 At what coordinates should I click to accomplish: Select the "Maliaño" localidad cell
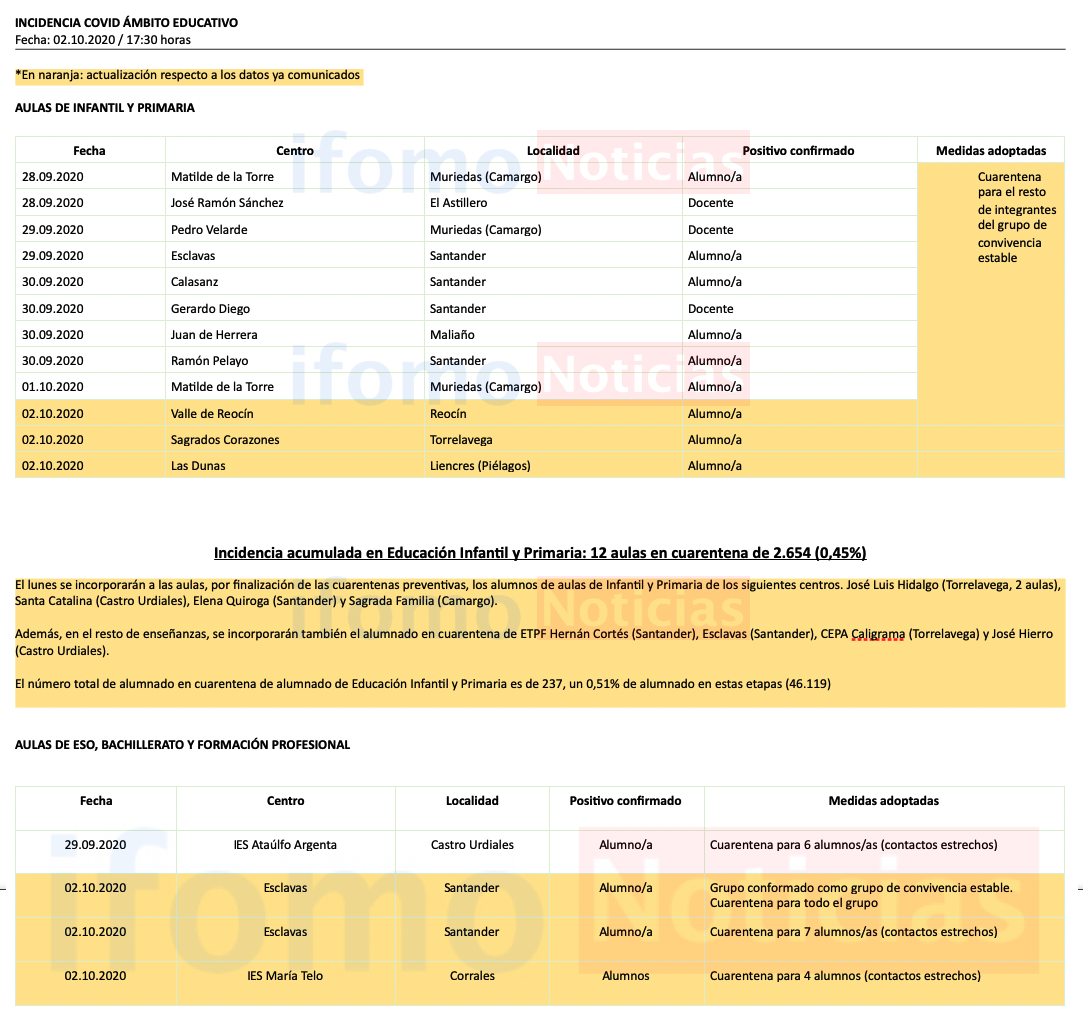pos(452,335)
